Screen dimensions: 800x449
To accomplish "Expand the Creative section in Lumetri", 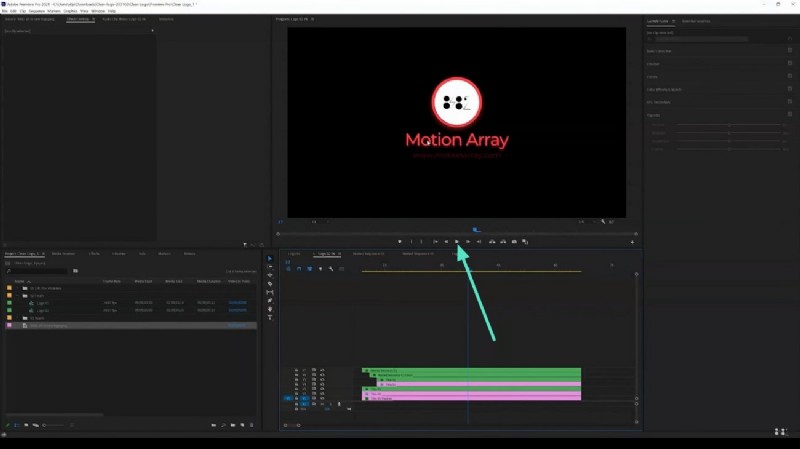I will click(x=653, y=64).
